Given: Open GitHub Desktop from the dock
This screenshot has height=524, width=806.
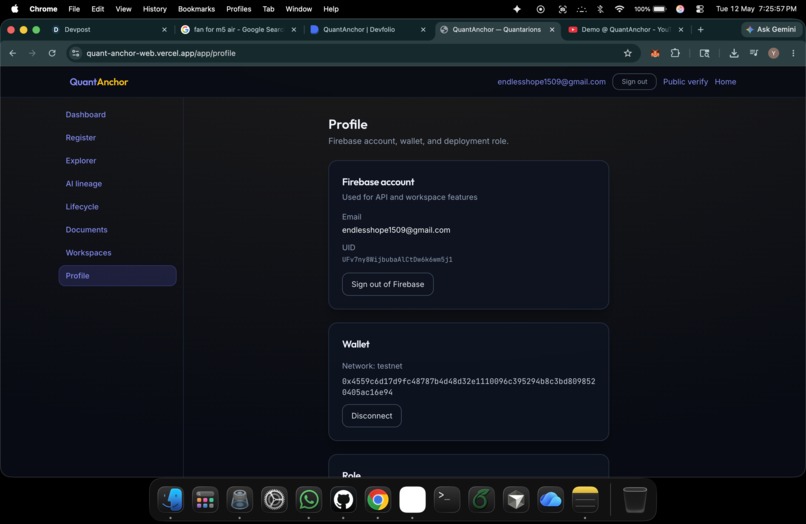Looking at the screenshot, I should point(343,499).
